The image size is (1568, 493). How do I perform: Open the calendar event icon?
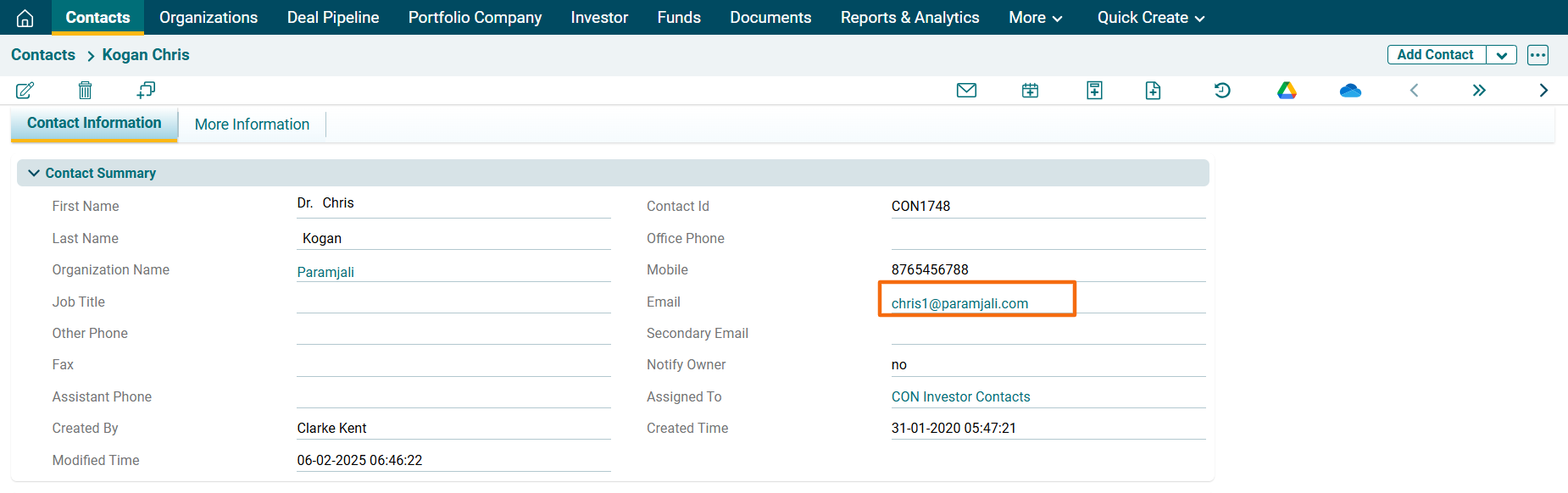(1030, 91)
